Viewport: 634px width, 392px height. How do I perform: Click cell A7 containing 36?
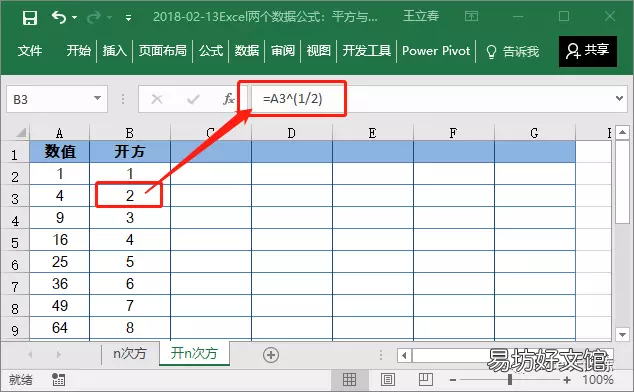click(59, 284)
